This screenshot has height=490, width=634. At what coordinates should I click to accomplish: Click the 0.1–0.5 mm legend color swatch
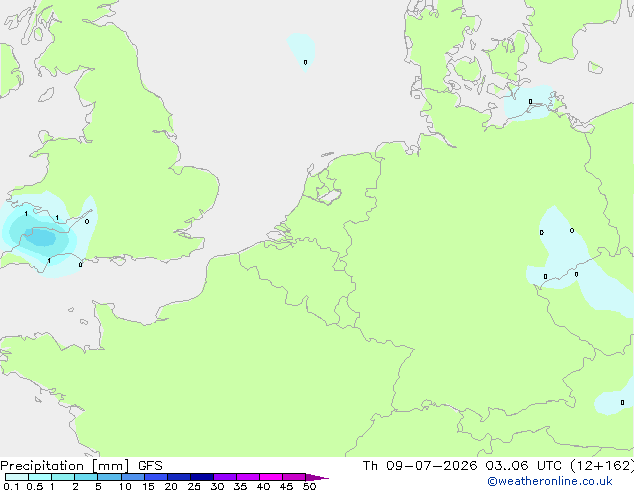point(17,477)
